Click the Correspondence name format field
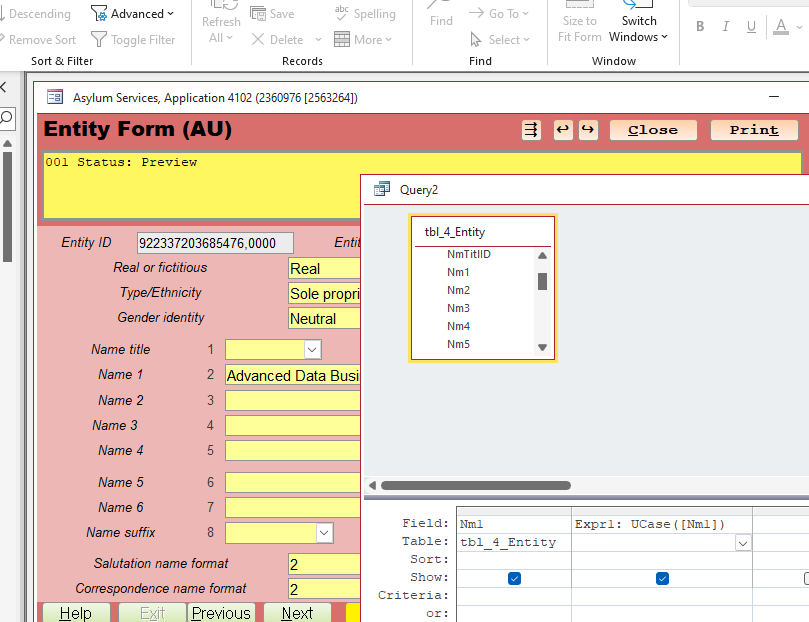This screenshot has height=622, width=809. point(324,589)
